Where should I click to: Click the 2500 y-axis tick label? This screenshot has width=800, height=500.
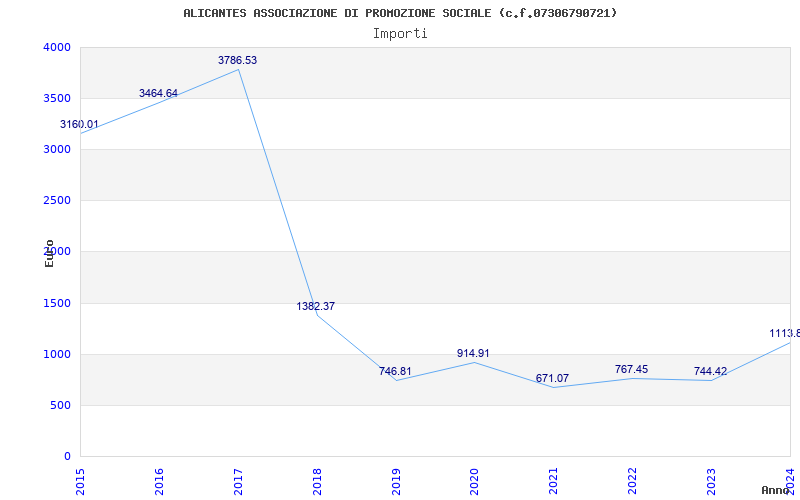pos(57,201)
